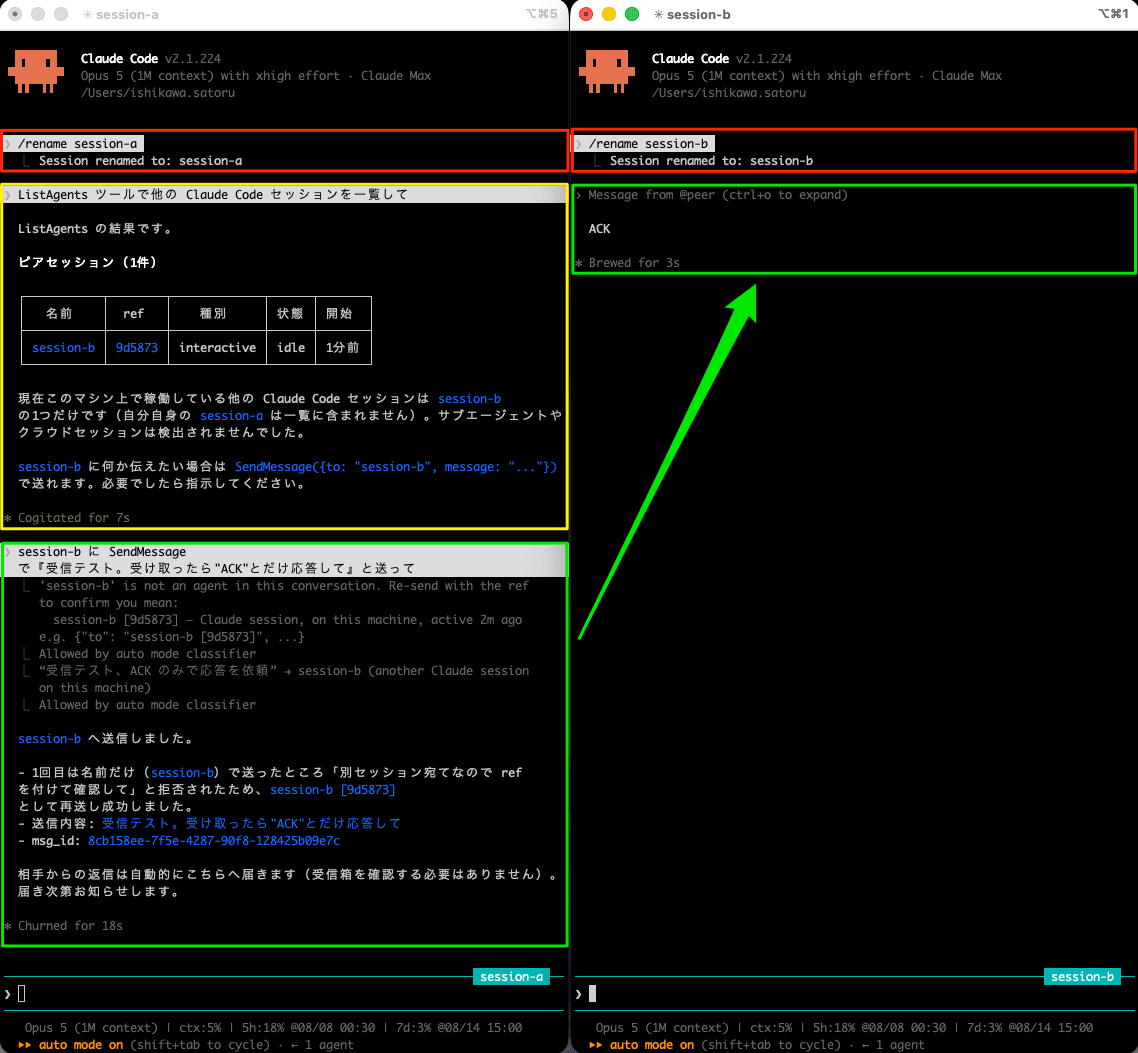Click the spinner icon beside session-a window title

tap(88, 15)
